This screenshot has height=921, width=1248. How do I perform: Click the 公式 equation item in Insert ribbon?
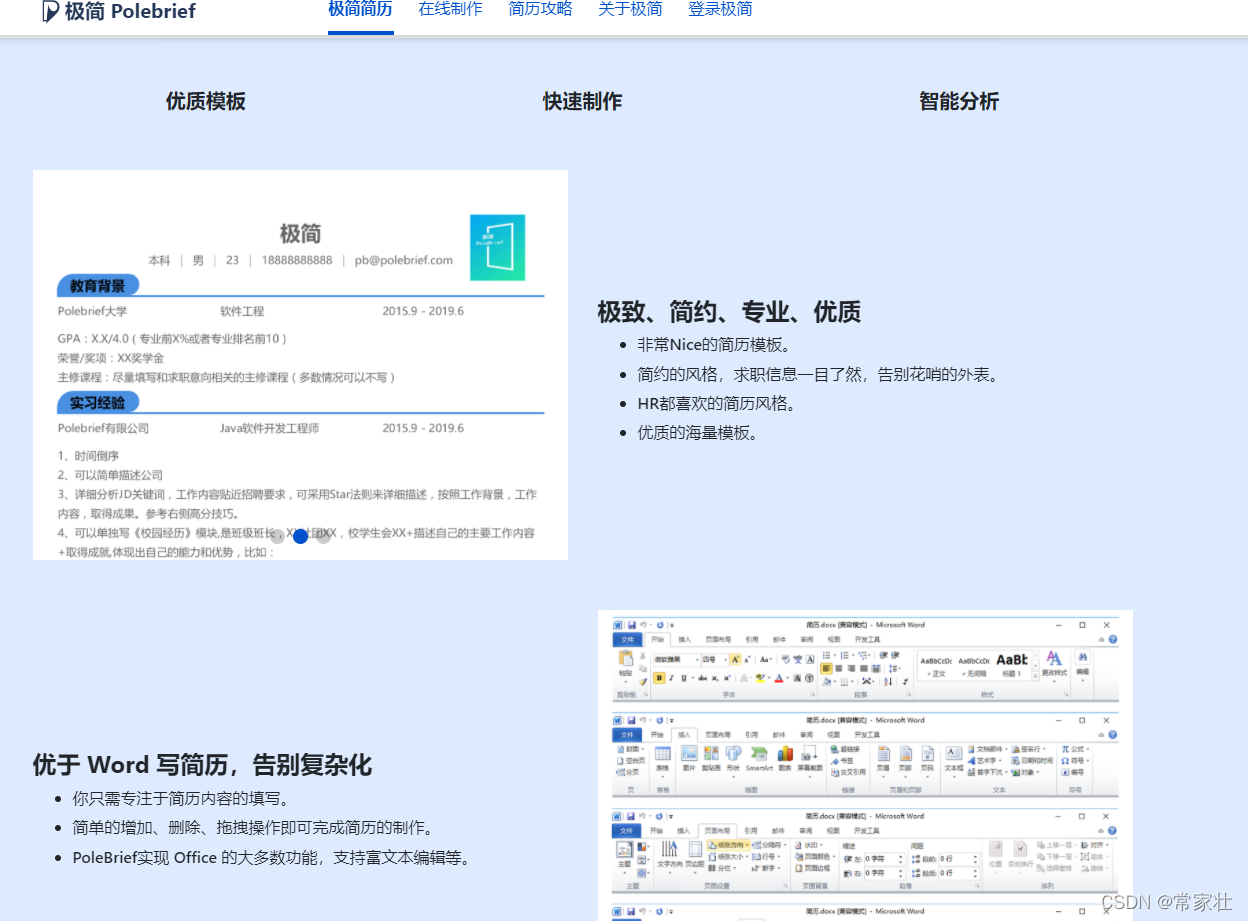1075,749
